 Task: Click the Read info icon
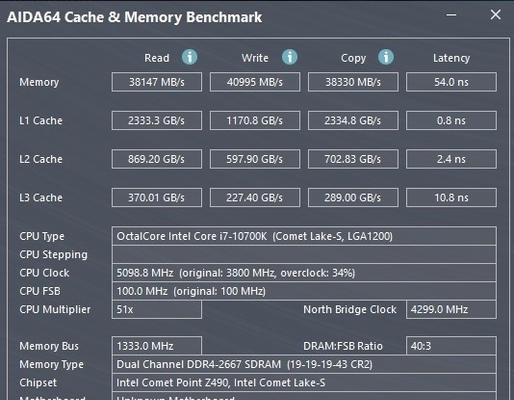click(x=189, y=57)
